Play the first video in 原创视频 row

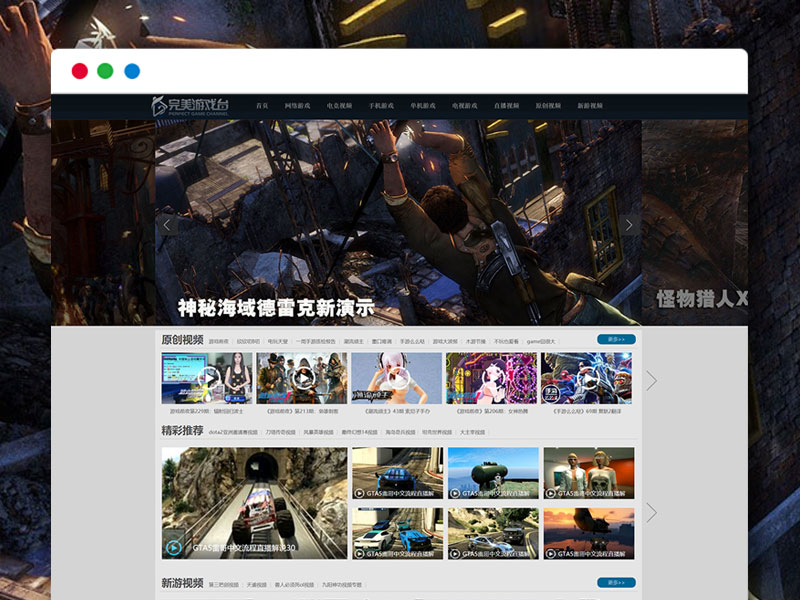point(207,378)
